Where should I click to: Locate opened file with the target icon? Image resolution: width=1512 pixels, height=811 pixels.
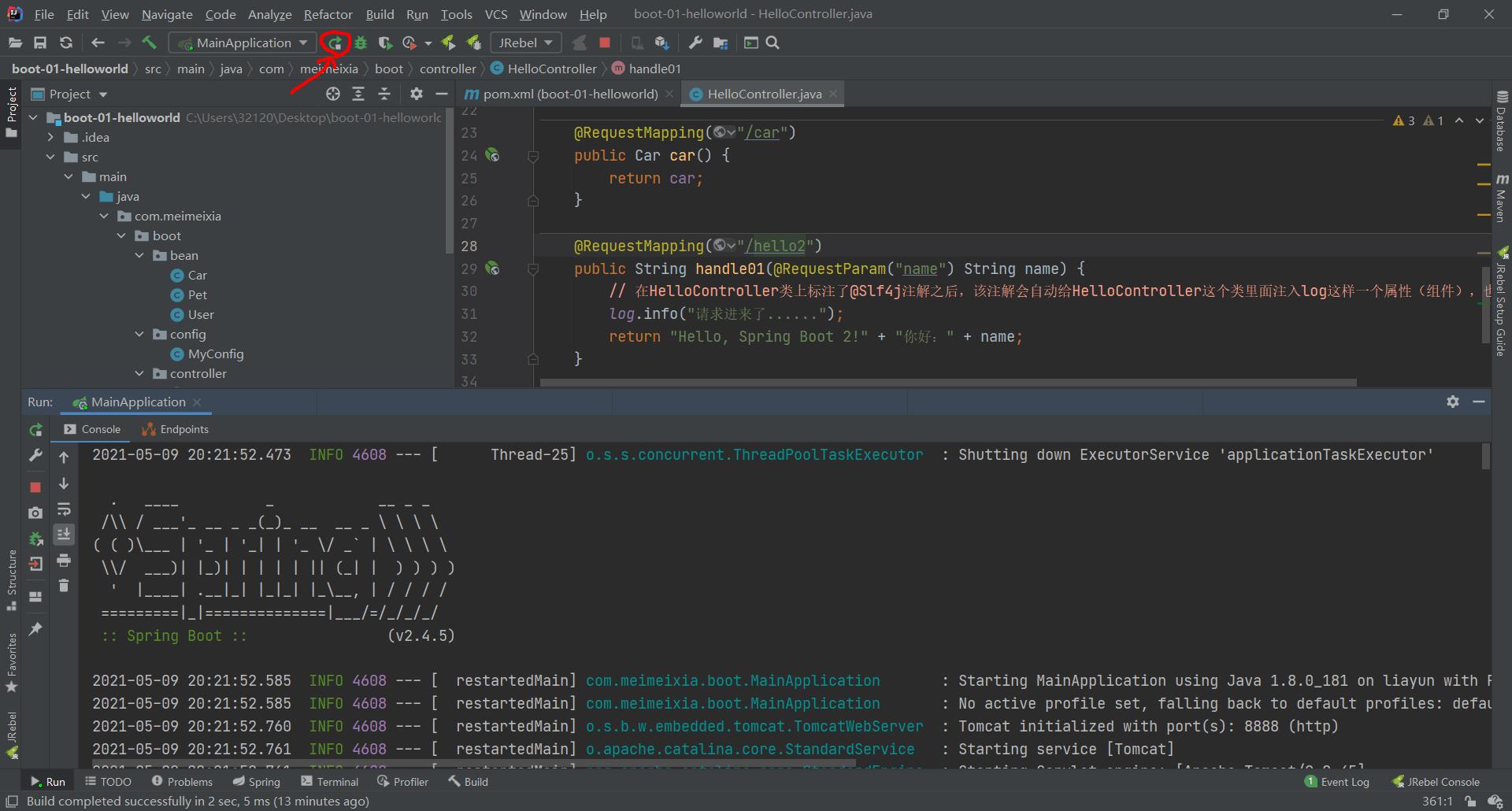pyautogui.click(x=333, y=94)
